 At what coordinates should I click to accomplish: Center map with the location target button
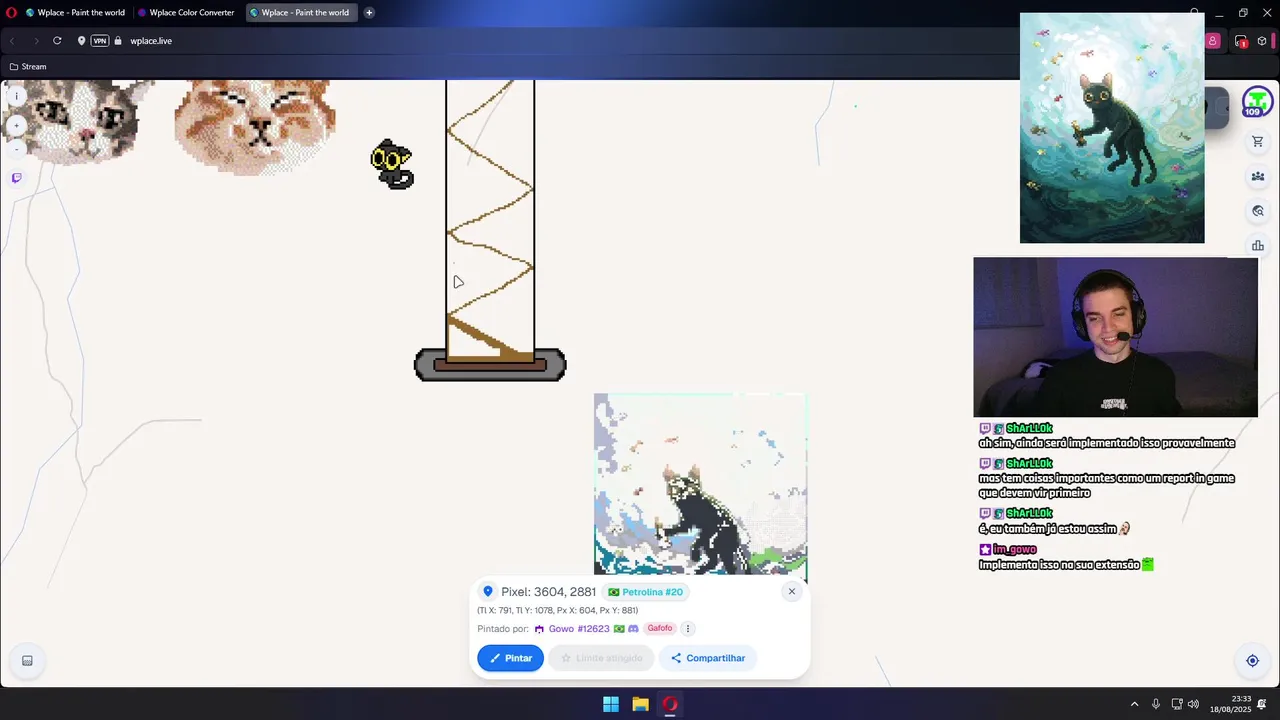(x=1252, y=660)
